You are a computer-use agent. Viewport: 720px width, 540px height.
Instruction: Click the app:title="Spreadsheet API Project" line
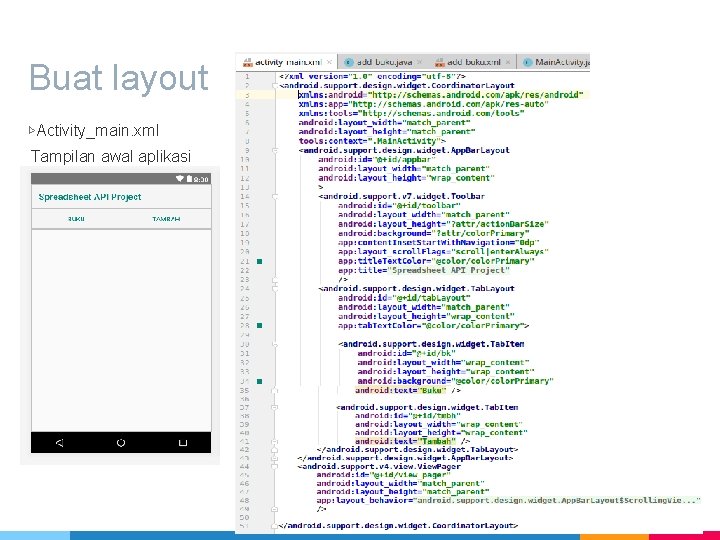(424, 270)
